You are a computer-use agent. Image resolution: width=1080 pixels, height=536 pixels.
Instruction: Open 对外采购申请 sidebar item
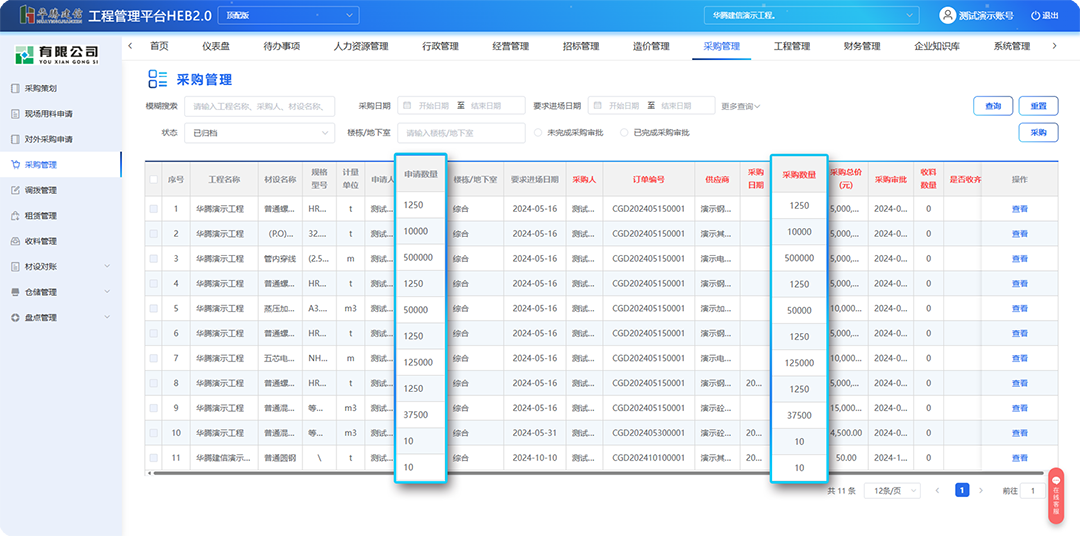click(x=50, y=139)
